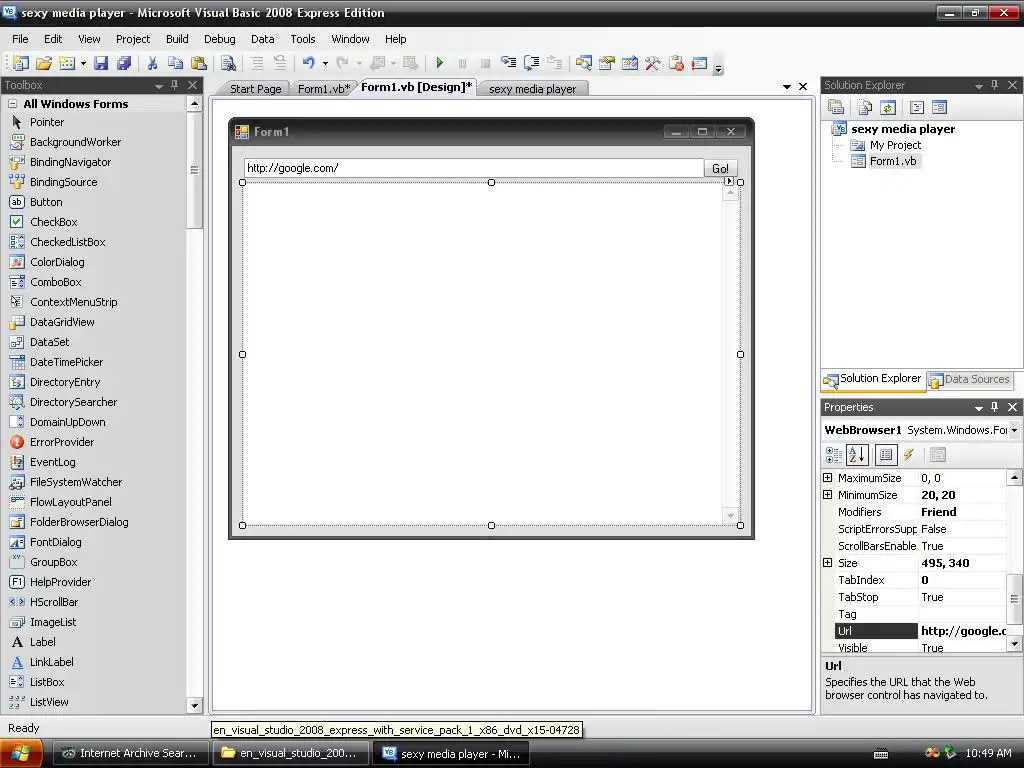Click Refresh icon in Solution Explorer
The image size is (1024, 768).
pyautogui.click(x=888, y=107)
